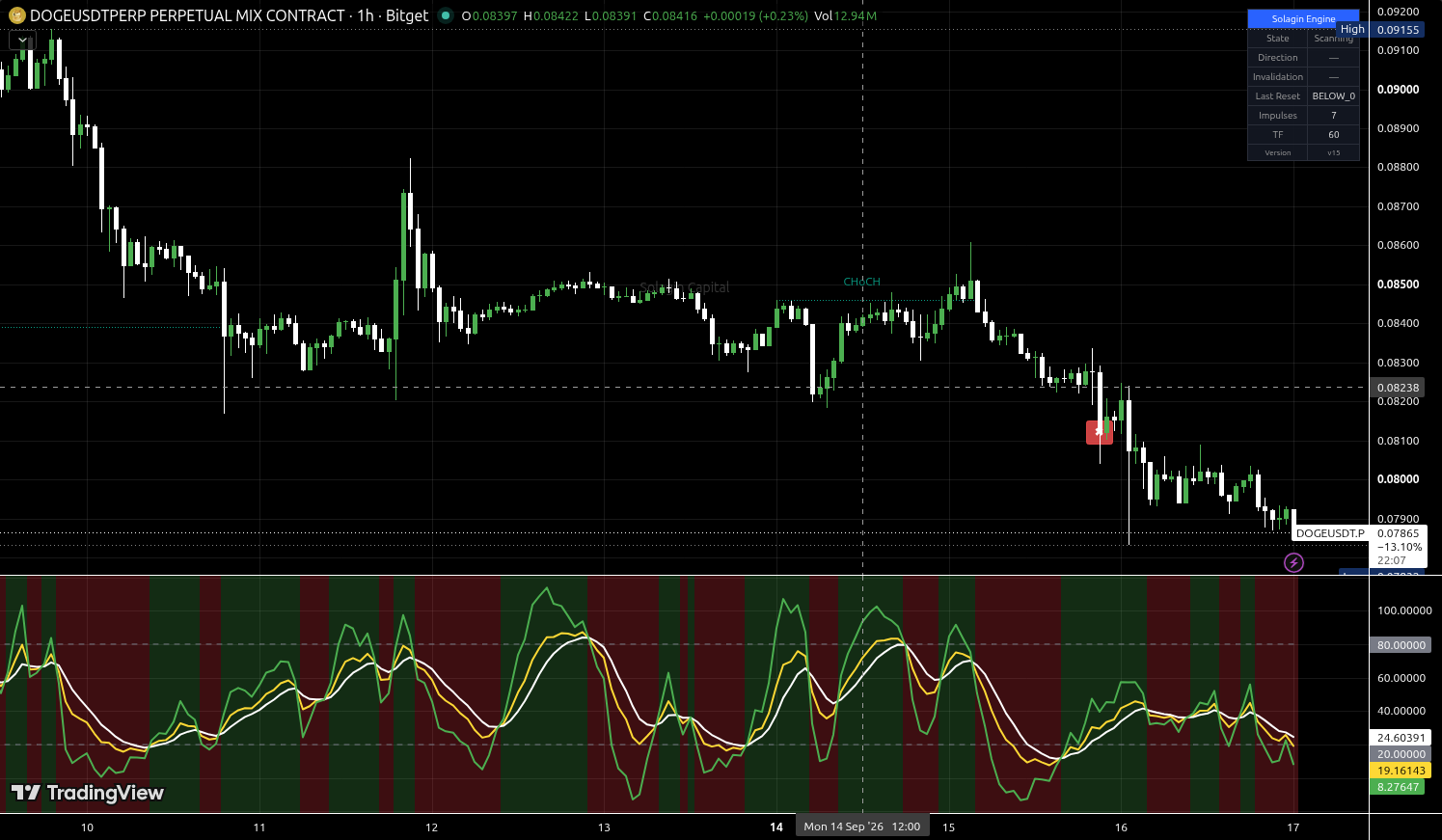Click the -13.10% change in price label
The image size is (1442, 840).
click(x=1400, y=547)
